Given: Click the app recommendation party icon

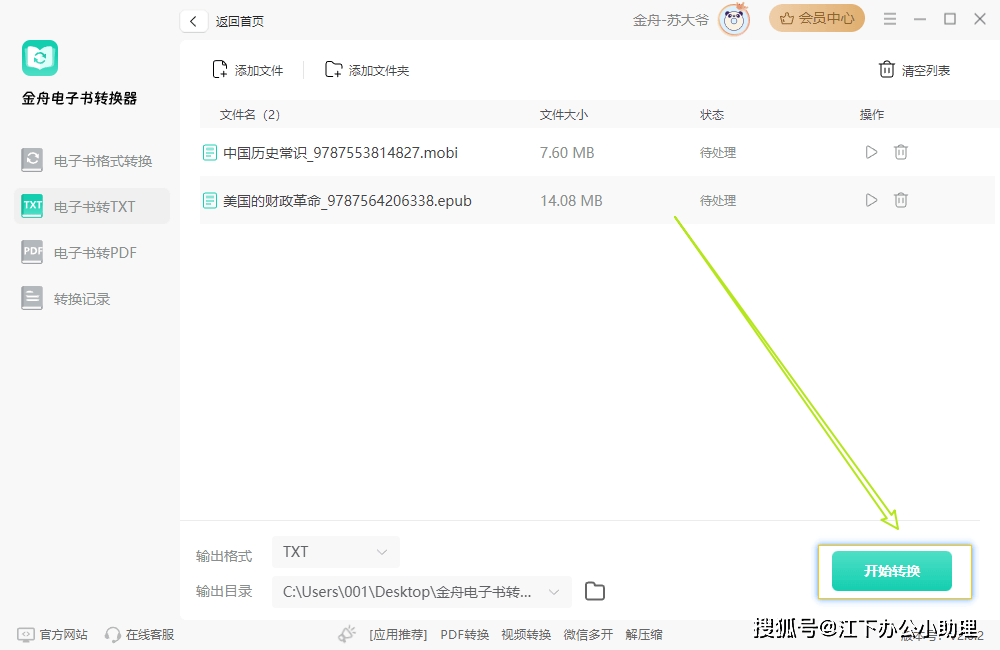Looking at the screenshot, I should pos(347,634).
